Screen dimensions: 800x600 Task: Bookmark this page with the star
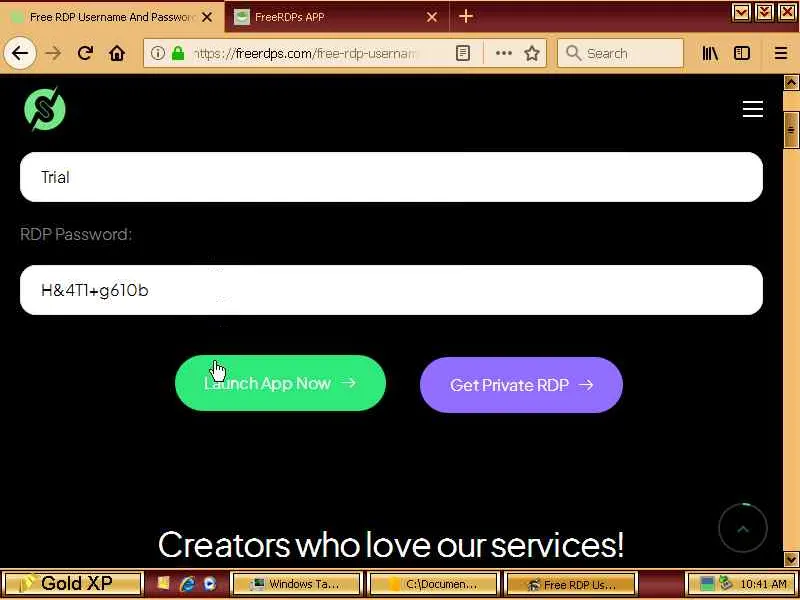532,53
